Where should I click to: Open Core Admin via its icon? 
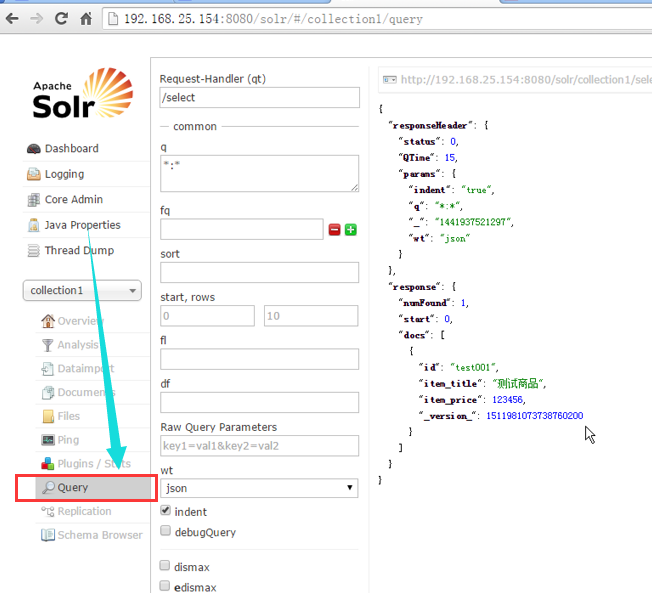(x=34, y=200)
